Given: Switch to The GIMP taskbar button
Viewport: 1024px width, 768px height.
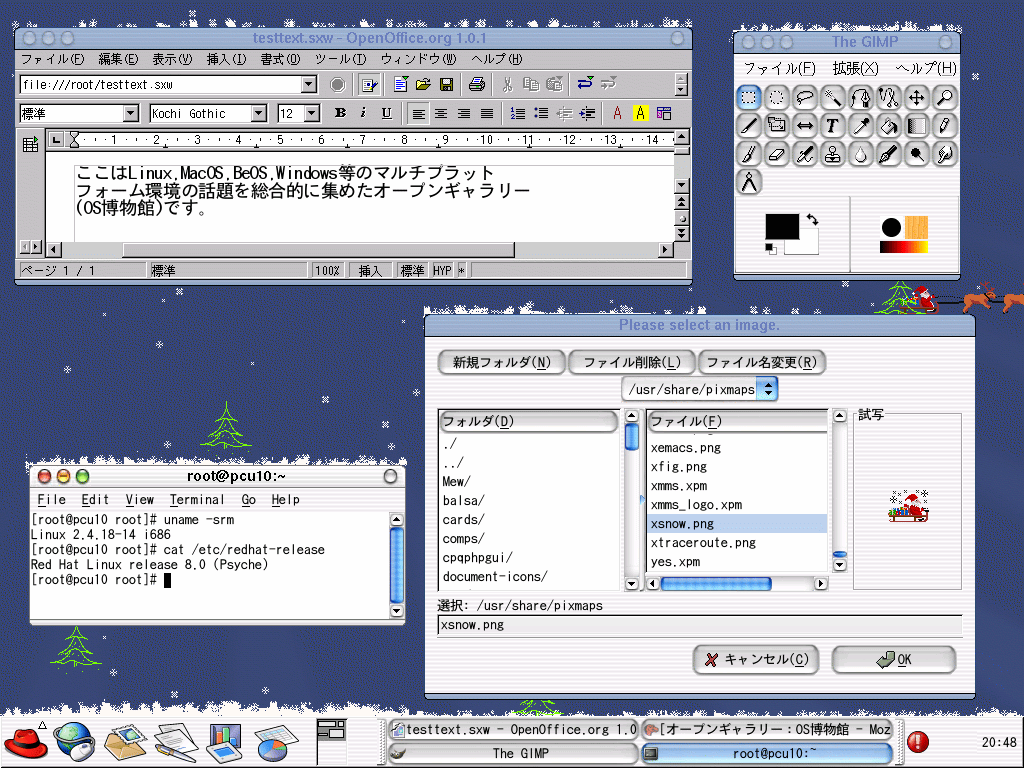Looking at the screenshot, I should [x=513, y=753].
